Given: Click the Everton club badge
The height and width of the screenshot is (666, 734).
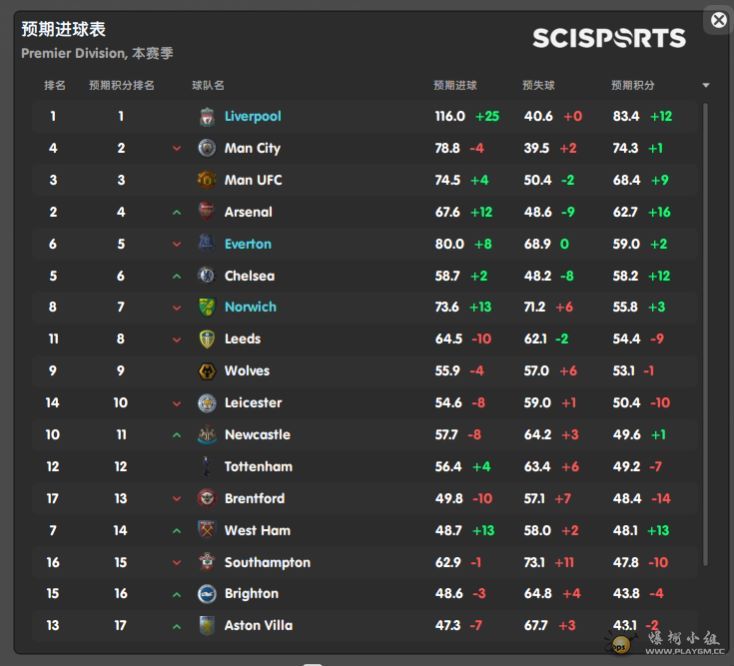Looking at the screenshot, I should coord(206,243).
